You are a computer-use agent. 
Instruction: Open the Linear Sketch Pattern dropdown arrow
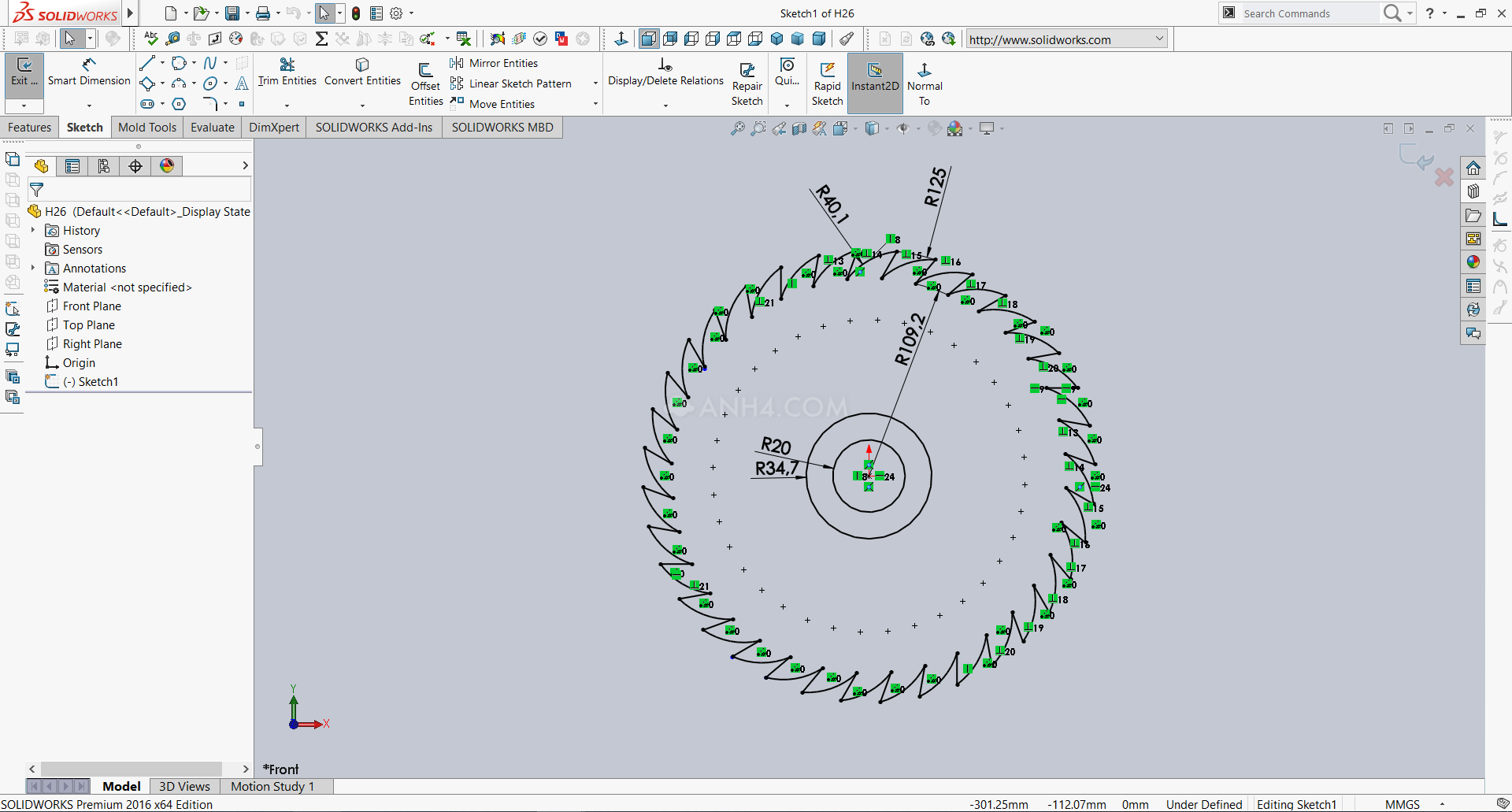coord(595,83)
